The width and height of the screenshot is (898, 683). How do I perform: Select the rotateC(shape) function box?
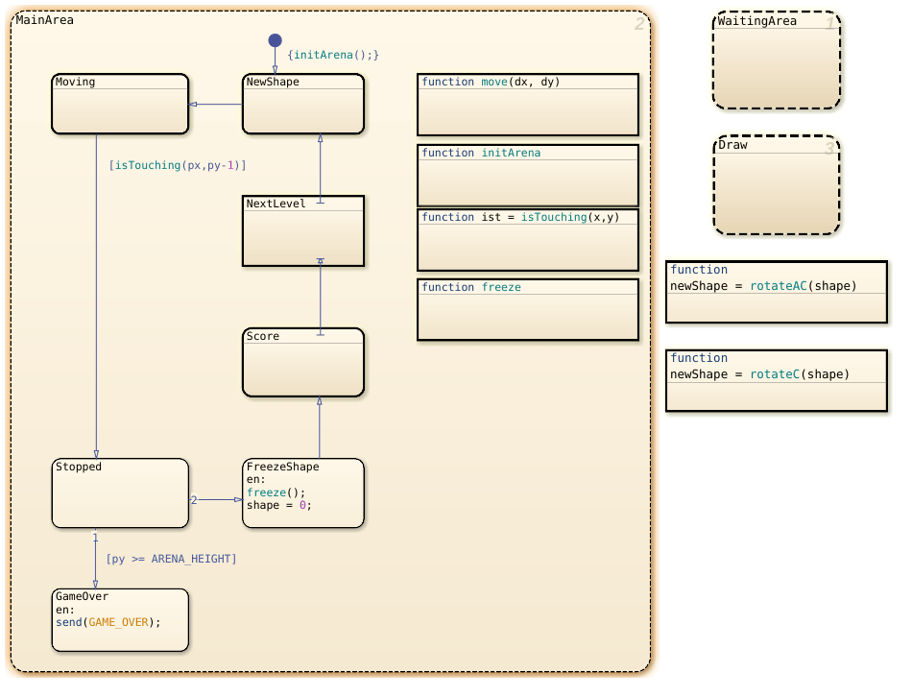coord(776,381)
